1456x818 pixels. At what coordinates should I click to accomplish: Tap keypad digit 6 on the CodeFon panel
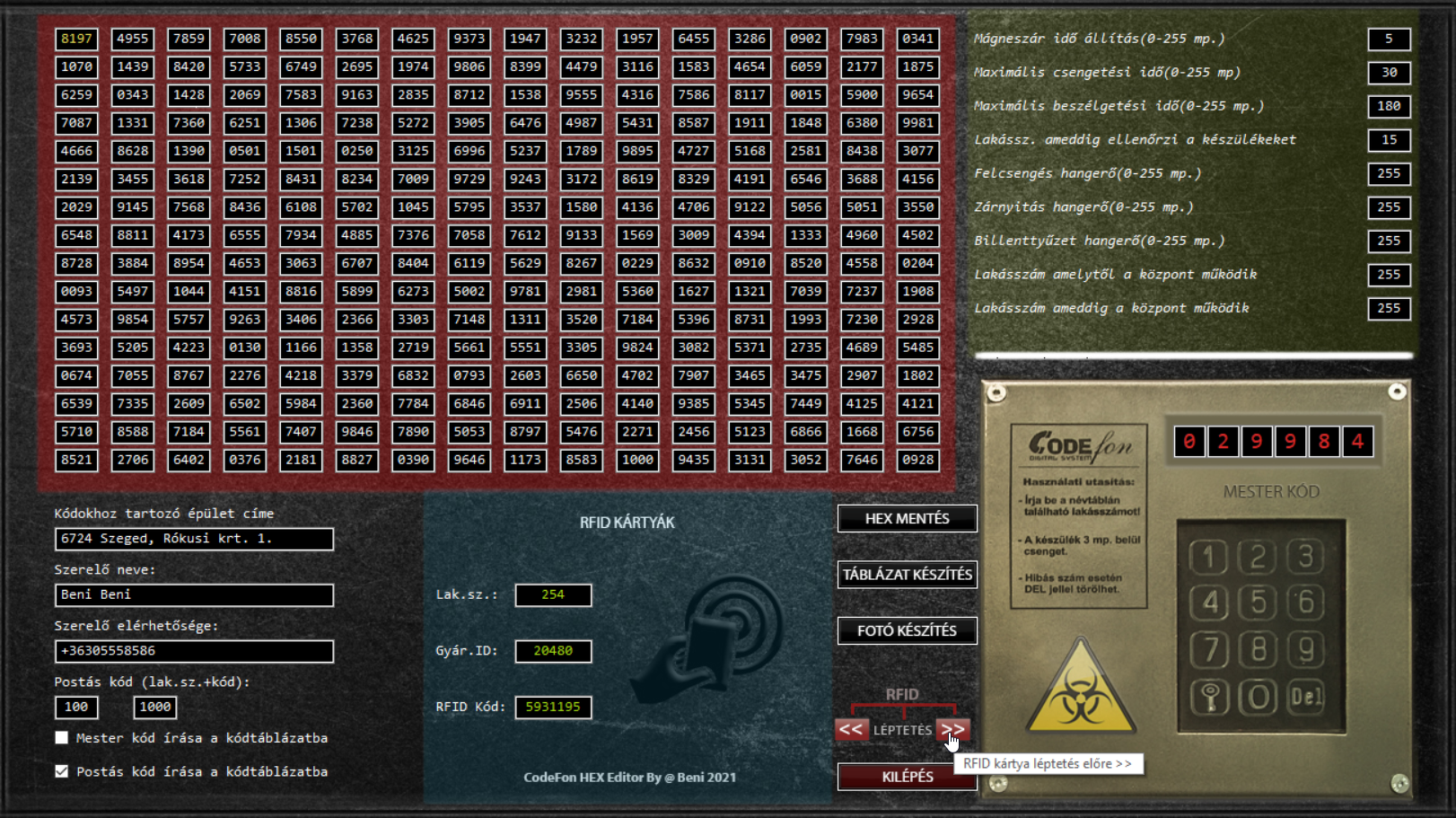point(1306,603)
